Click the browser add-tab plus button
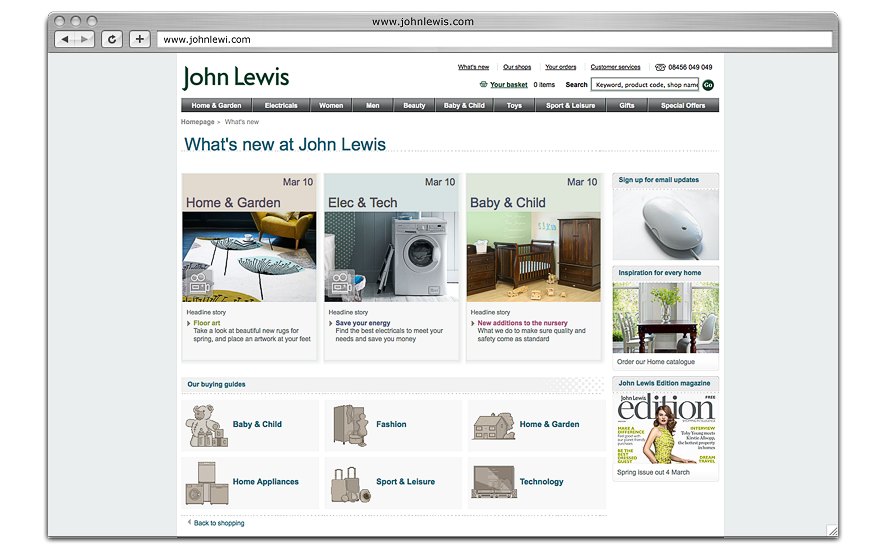Viewport: 887px width, 548px height. point(139,39)
